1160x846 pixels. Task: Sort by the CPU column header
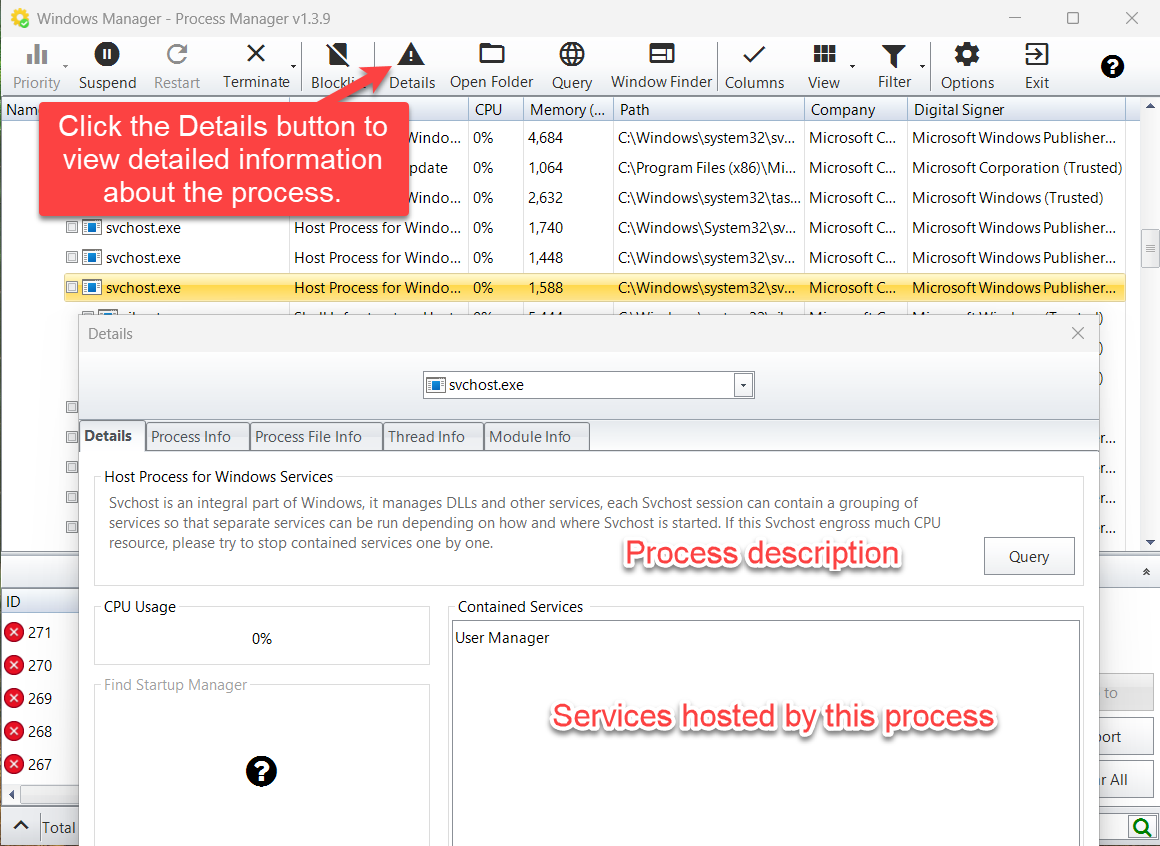(x=495, y=109)
